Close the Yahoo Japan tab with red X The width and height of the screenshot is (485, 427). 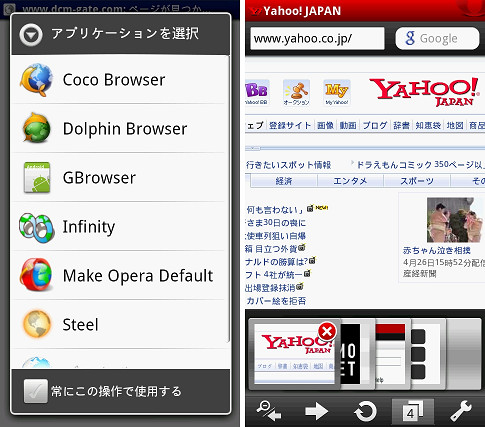coord(327,332)
